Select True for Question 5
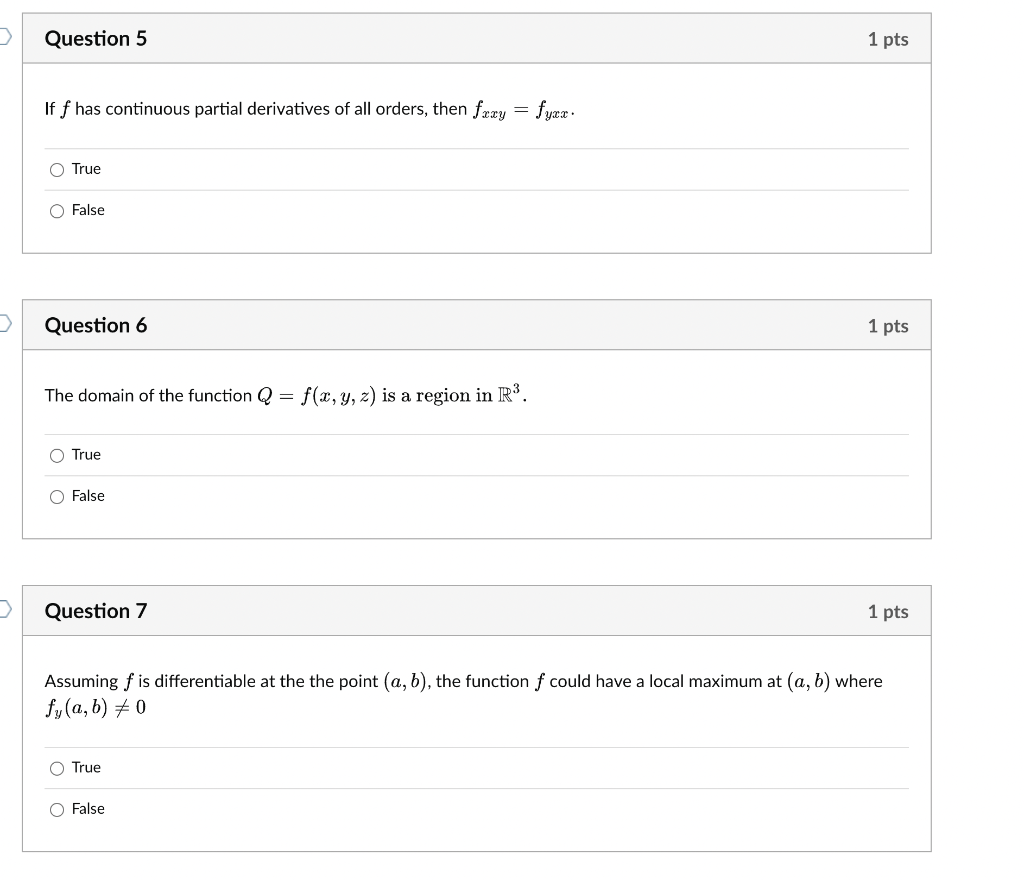 [57, 169]
